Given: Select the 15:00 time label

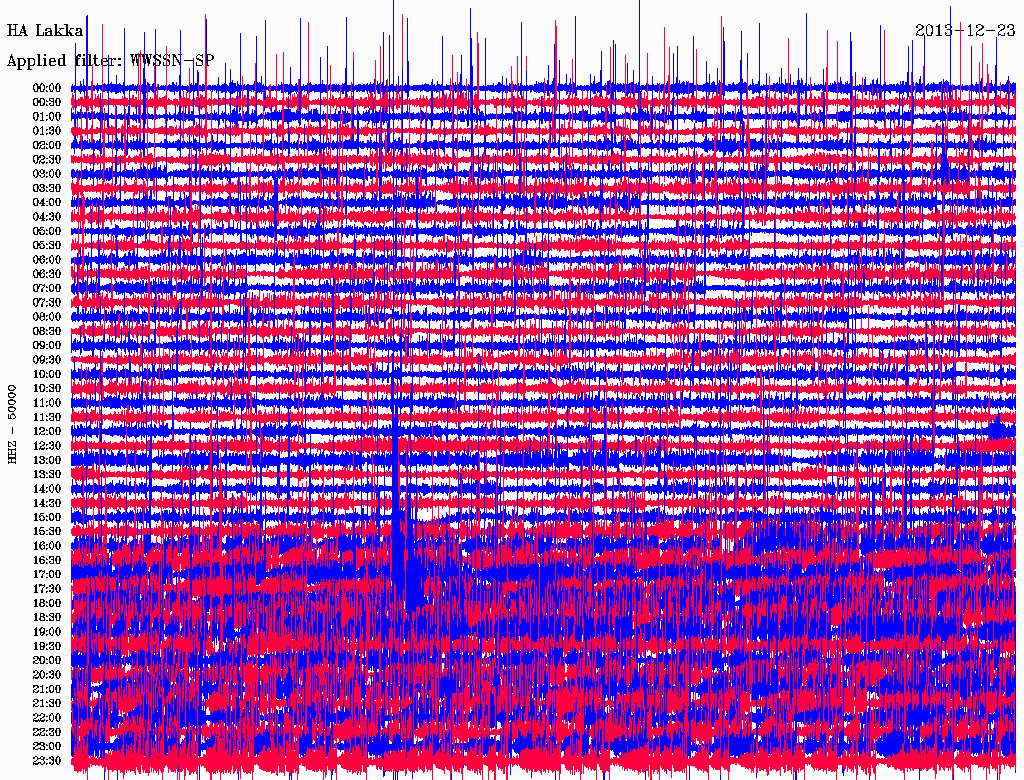Looking at the screenshot, I should click(47, 517).
